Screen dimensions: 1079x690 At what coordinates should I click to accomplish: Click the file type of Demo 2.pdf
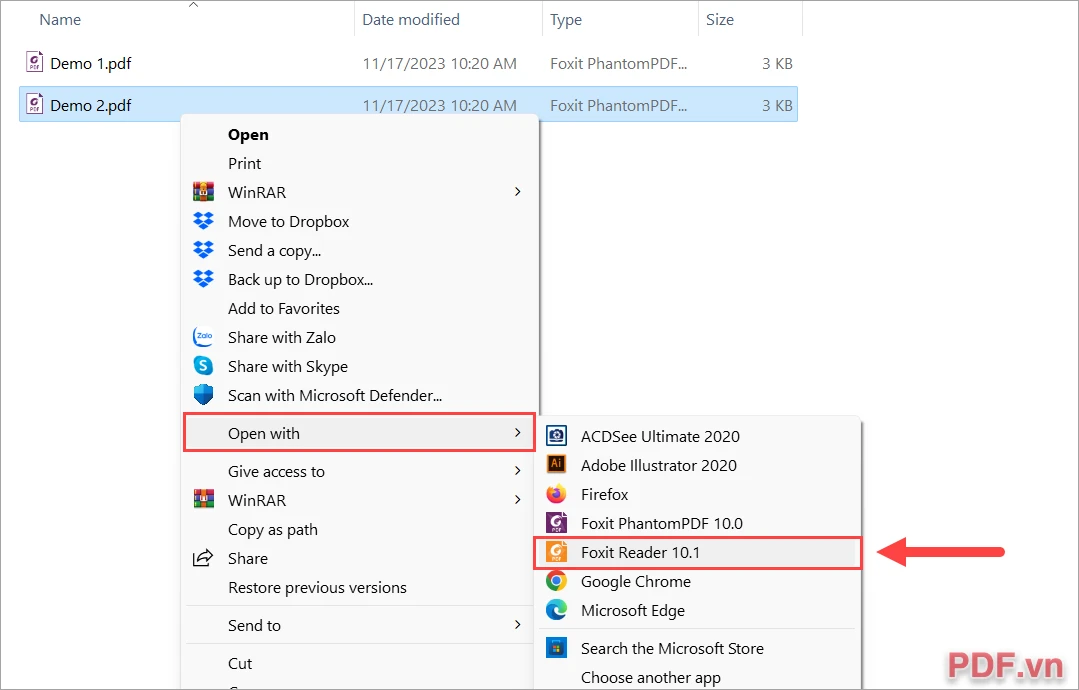(619, 105)
